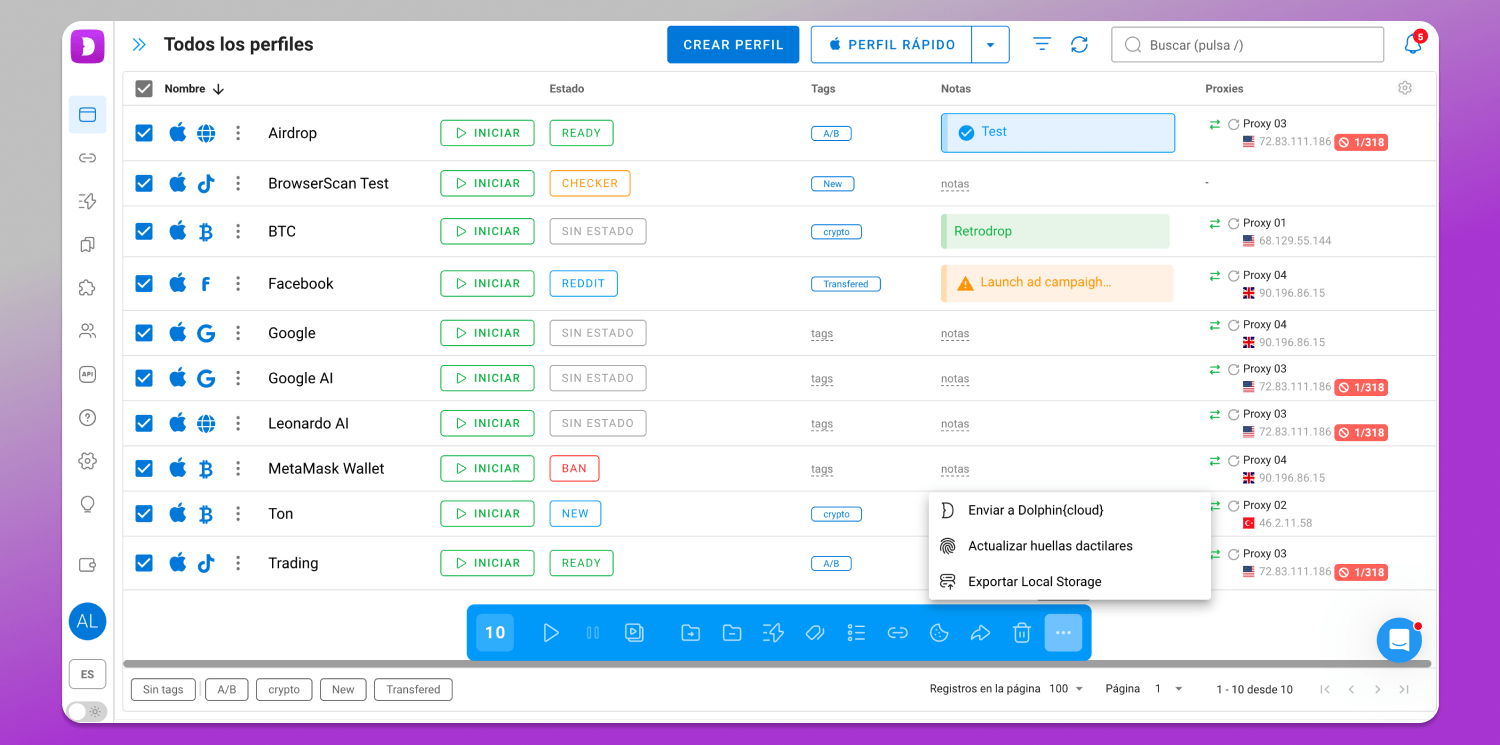The image size is (1500, 745).
Task: Start selected profiles with the play icon
Action: pyautogui.click(x=551, y=632)
